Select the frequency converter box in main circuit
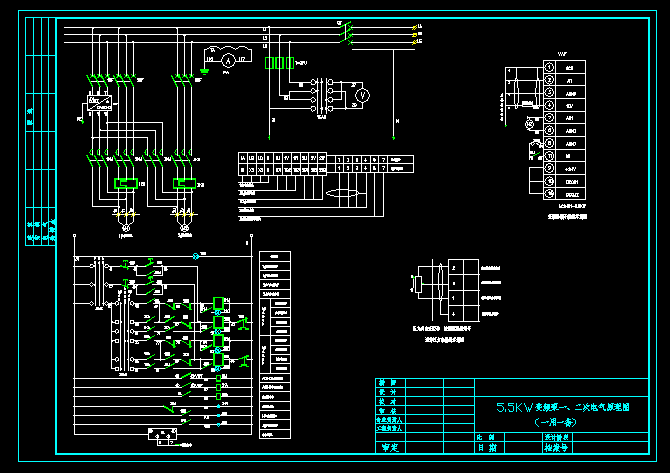The height and width of the screenshot is (473, 670). 98,103
